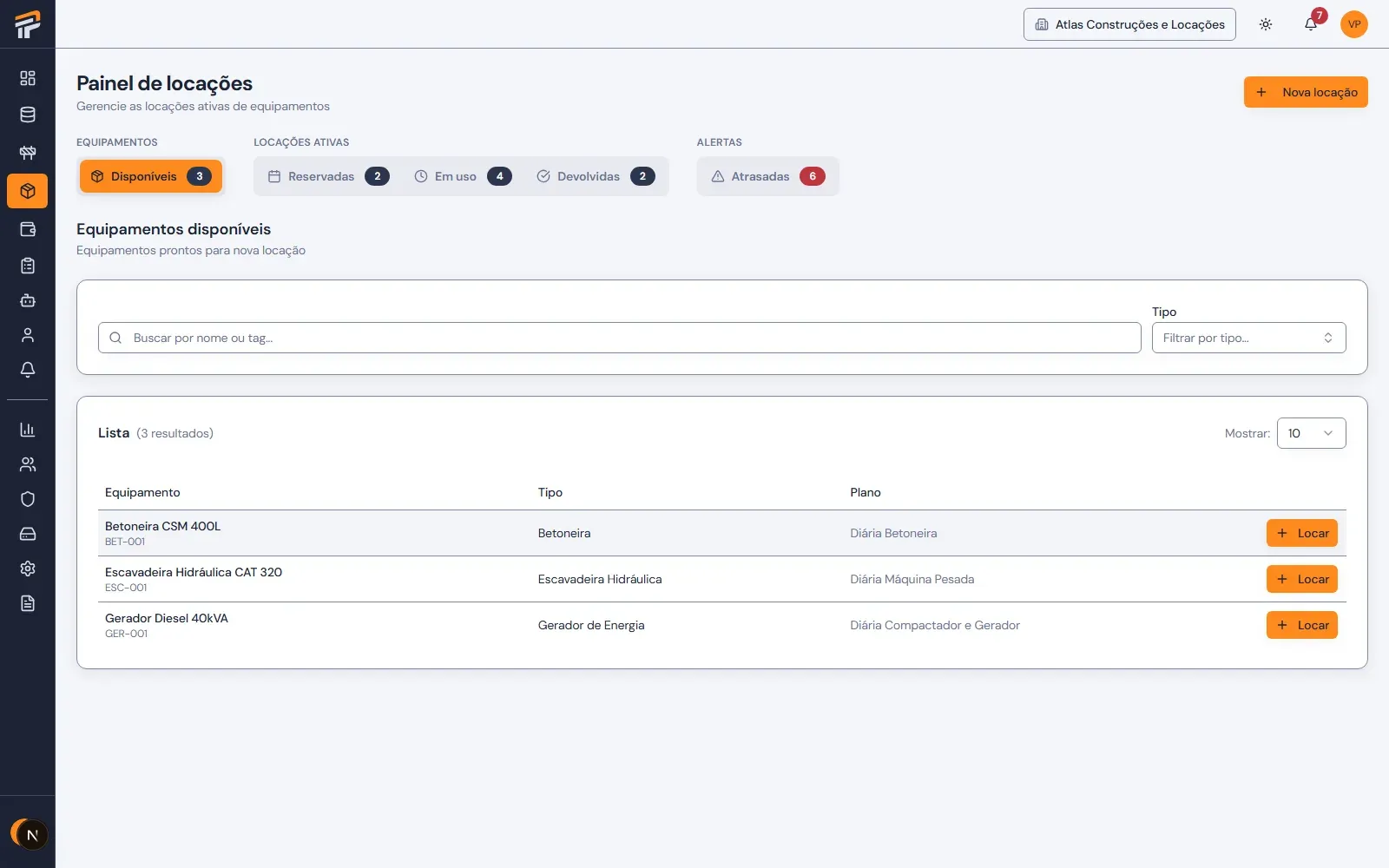
Task: Open the bar chart reports icon in sidebar
Action: 28,430
